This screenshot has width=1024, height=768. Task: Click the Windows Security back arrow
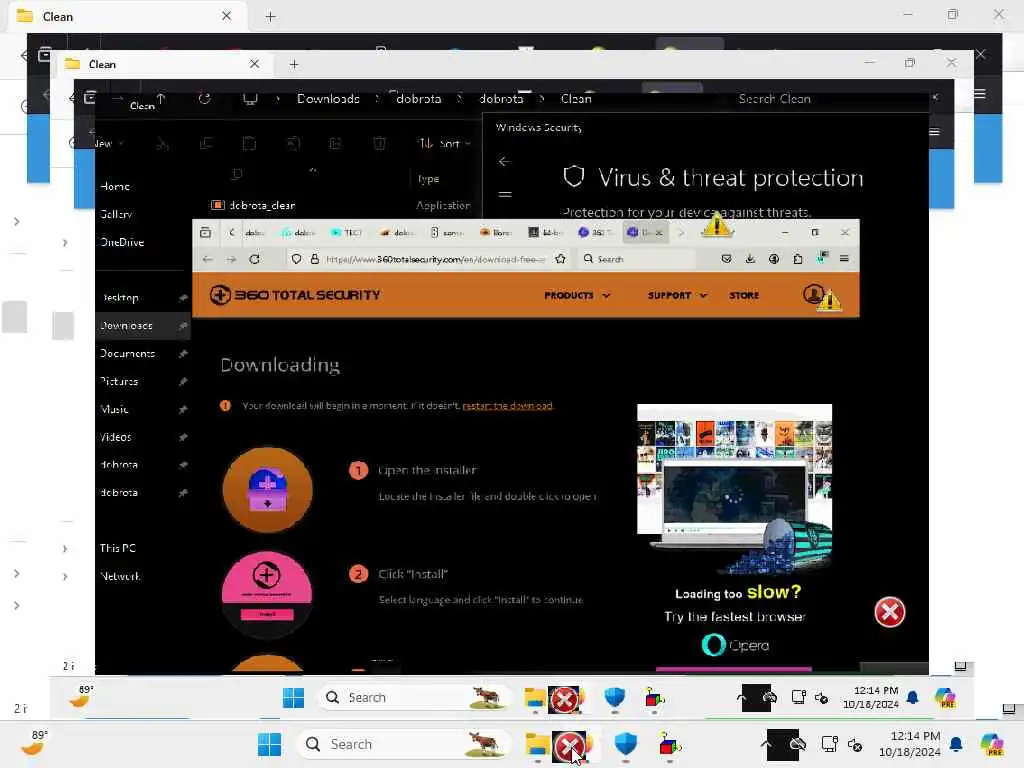click(x=504, y=161)
